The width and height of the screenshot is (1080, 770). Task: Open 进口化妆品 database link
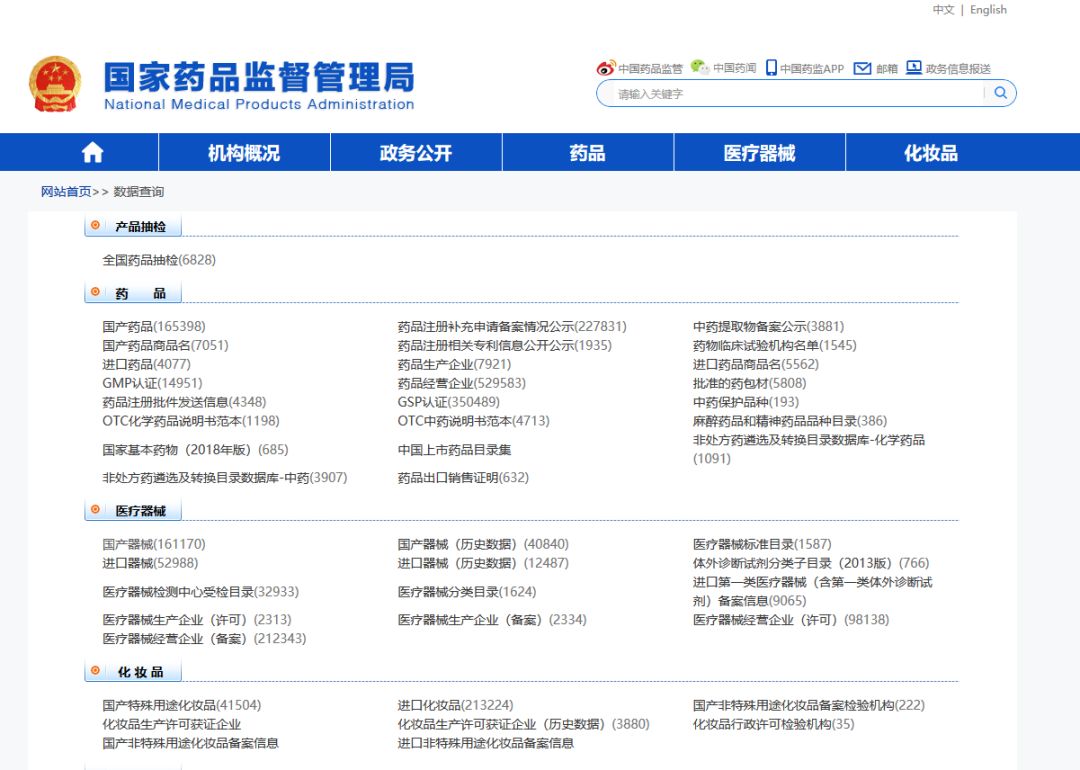[x=455, y=705]
